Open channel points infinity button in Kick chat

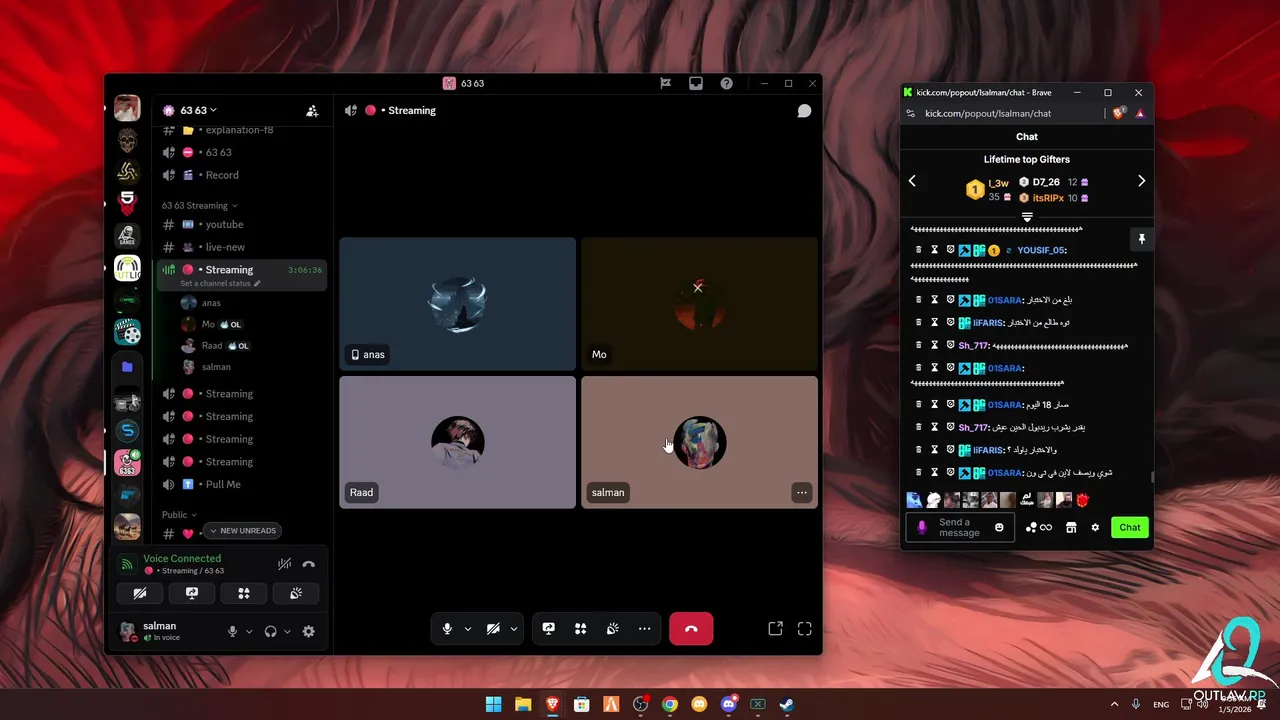pos(1039,527)
